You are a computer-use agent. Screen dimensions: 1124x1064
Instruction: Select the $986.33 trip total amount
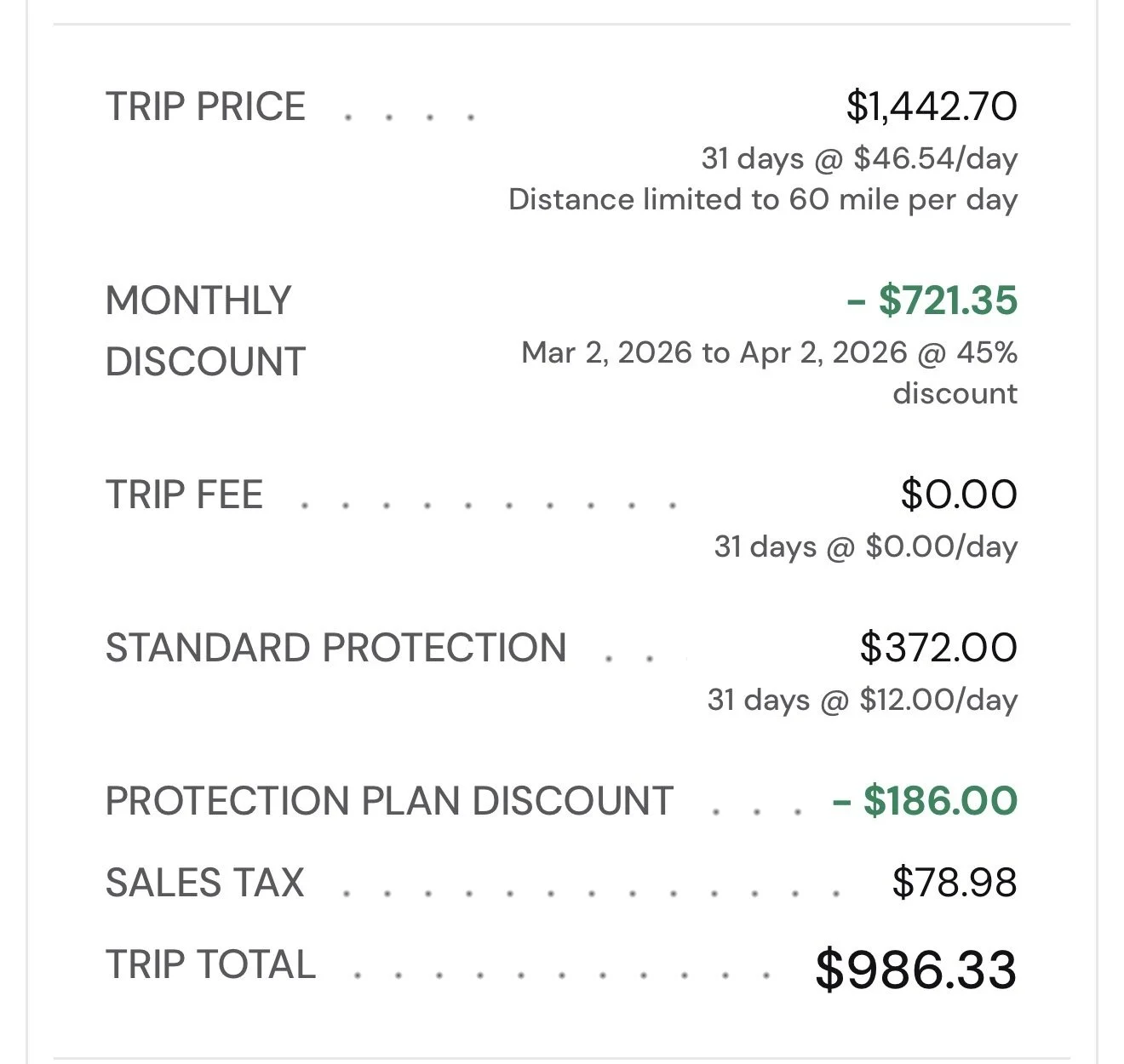tap(915, 970)
